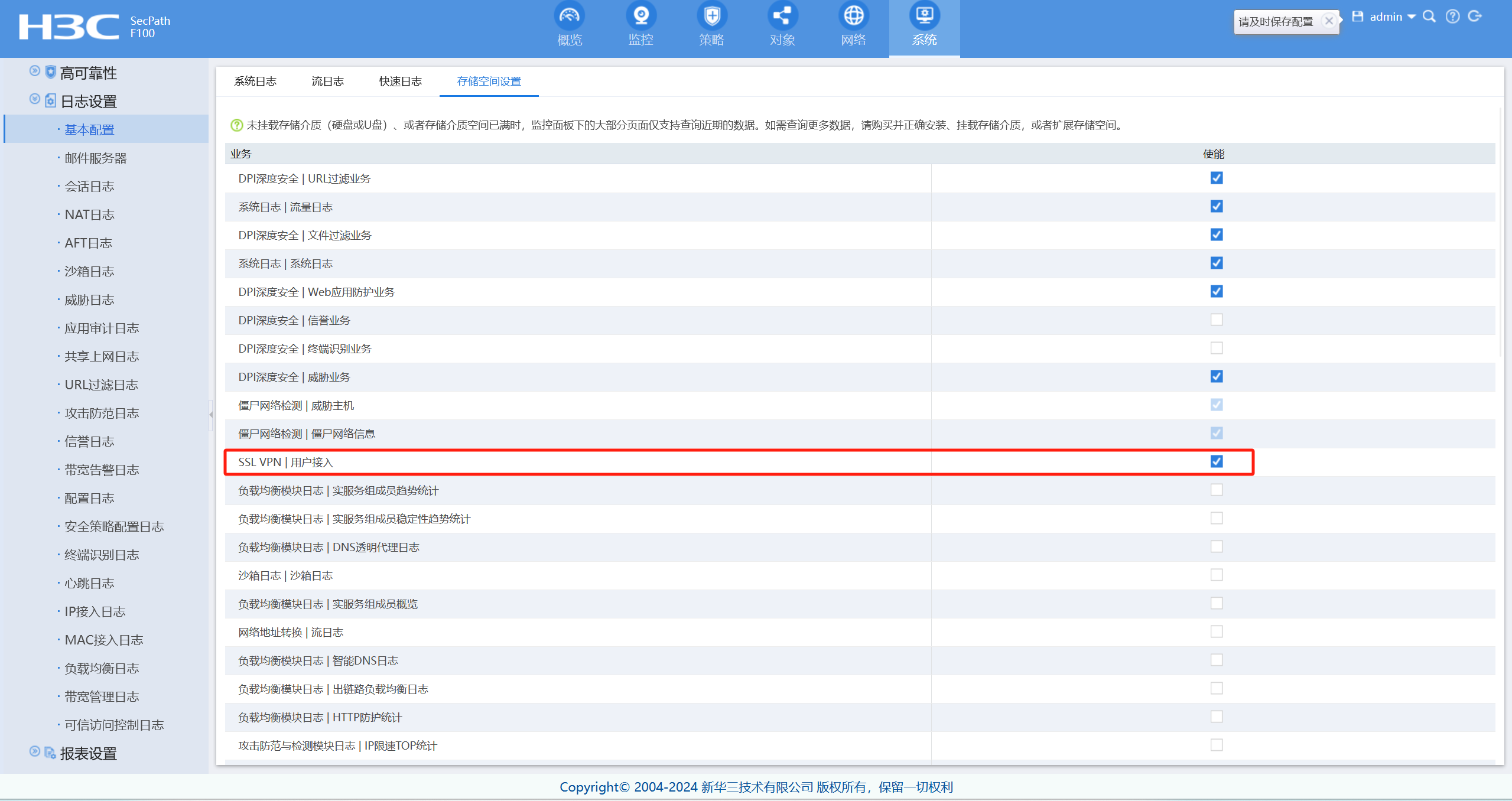Dismiss the 请及时保存配置 tooltip
The width and height of the screenshot is (1512, 801).
click(x=1329, y=21)
